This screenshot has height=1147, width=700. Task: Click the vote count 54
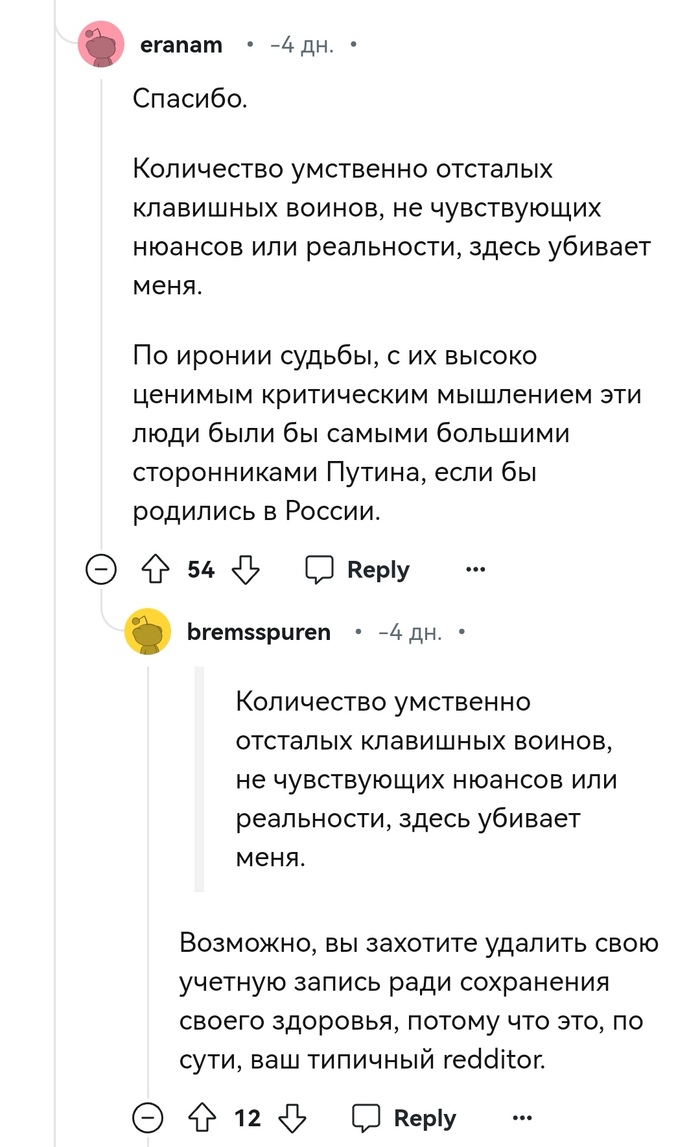point(201,570)
